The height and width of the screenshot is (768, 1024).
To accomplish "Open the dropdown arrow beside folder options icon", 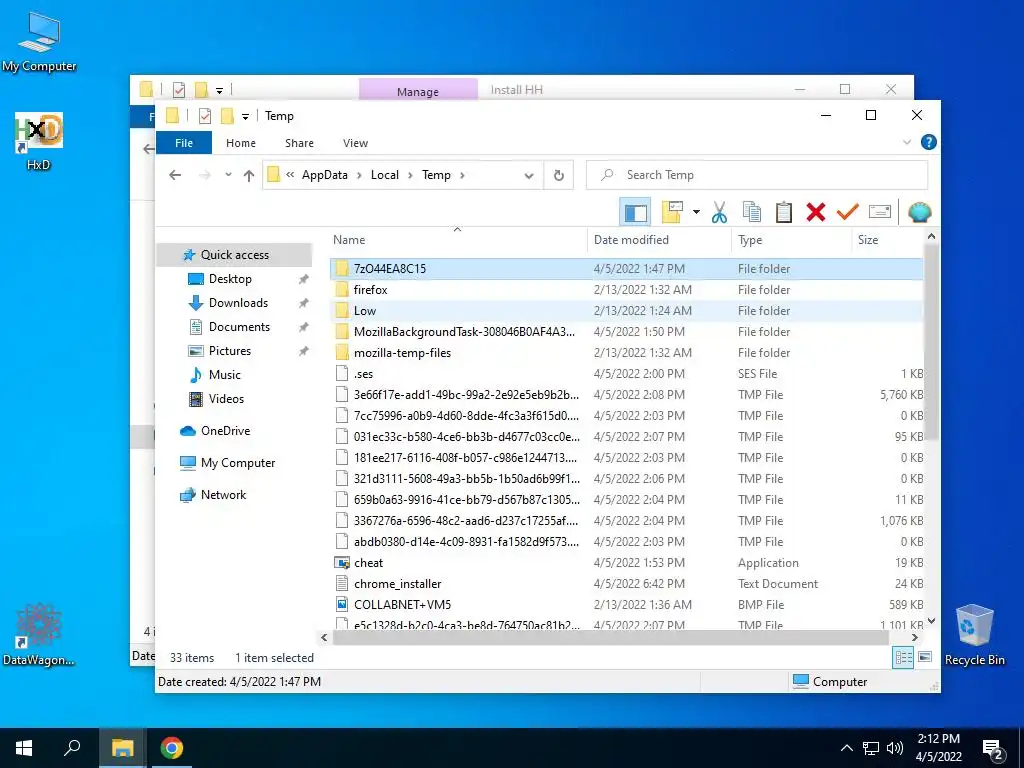I will pyautogui.click(x=696, y=212).
